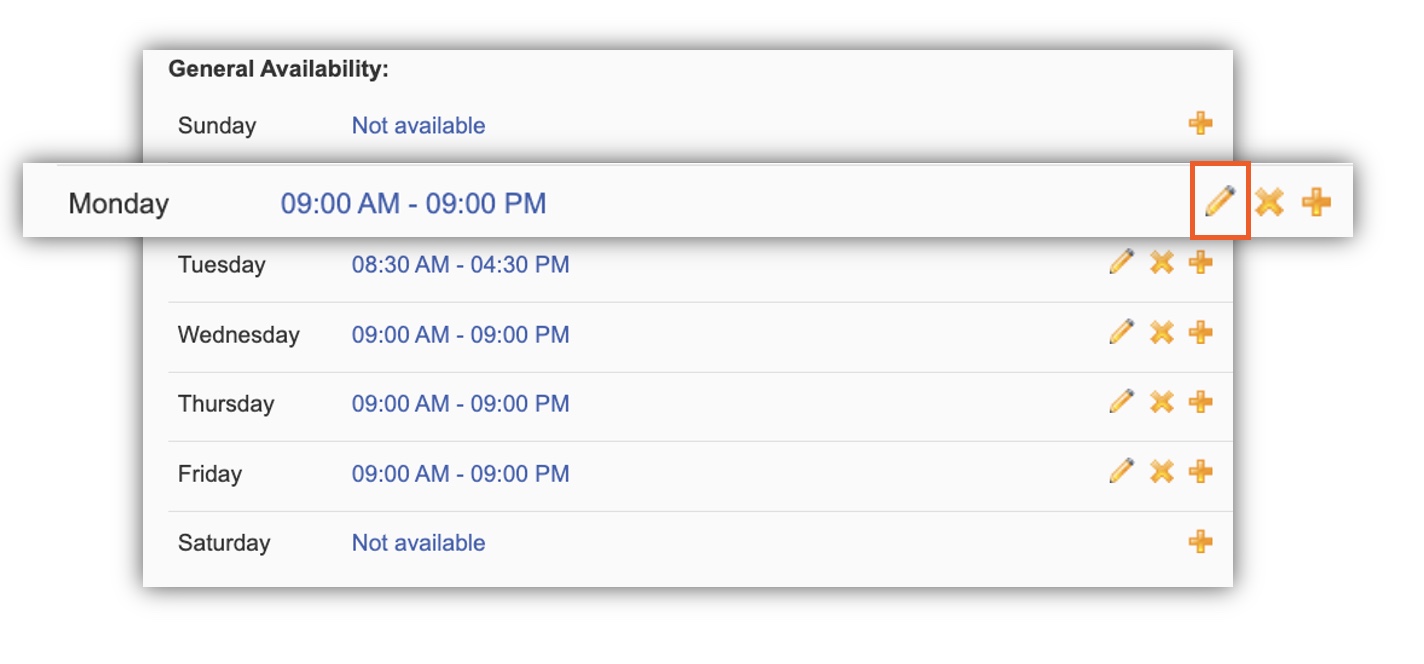Edit Monday availability with pencil icon
Viewport: 1424px width, 664px height.
[x=1220, y=202]
